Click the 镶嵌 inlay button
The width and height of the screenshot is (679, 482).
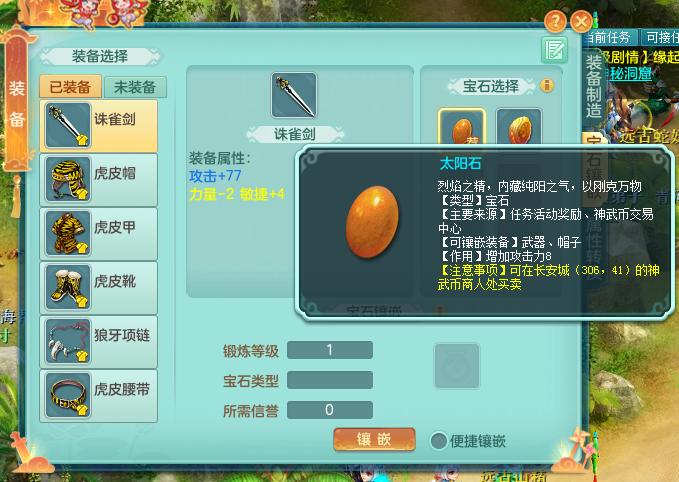374,440
